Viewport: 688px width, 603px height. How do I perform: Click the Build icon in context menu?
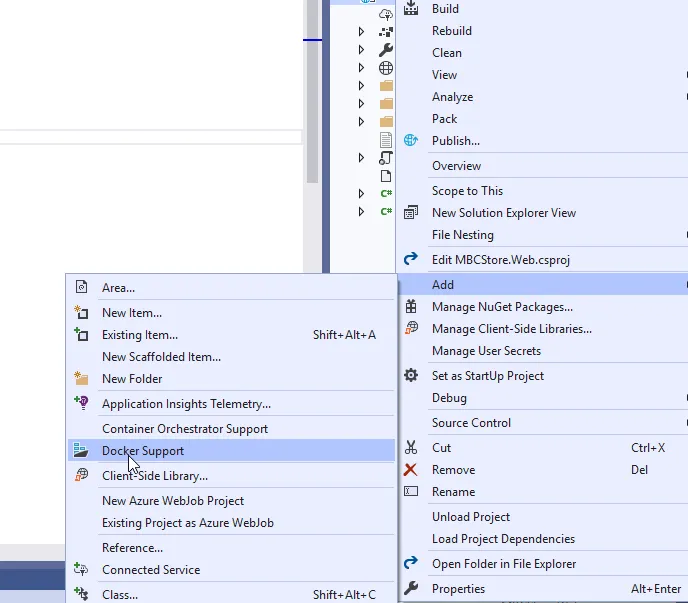click(x=411, y=8)
